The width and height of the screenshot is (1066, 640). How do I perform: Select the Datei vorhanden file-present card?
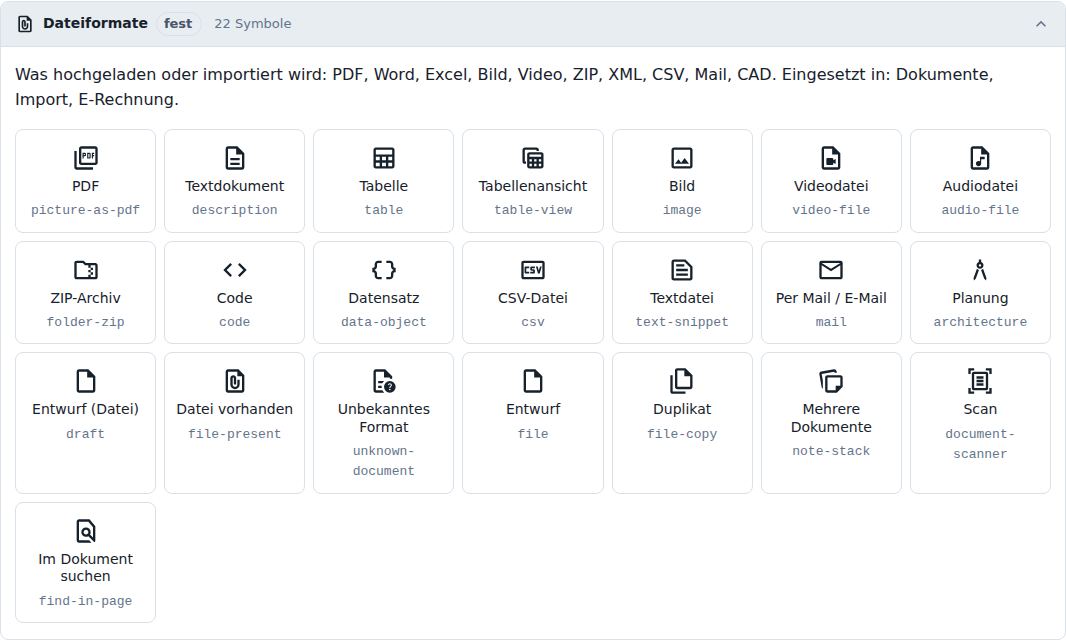pos(235,422)
